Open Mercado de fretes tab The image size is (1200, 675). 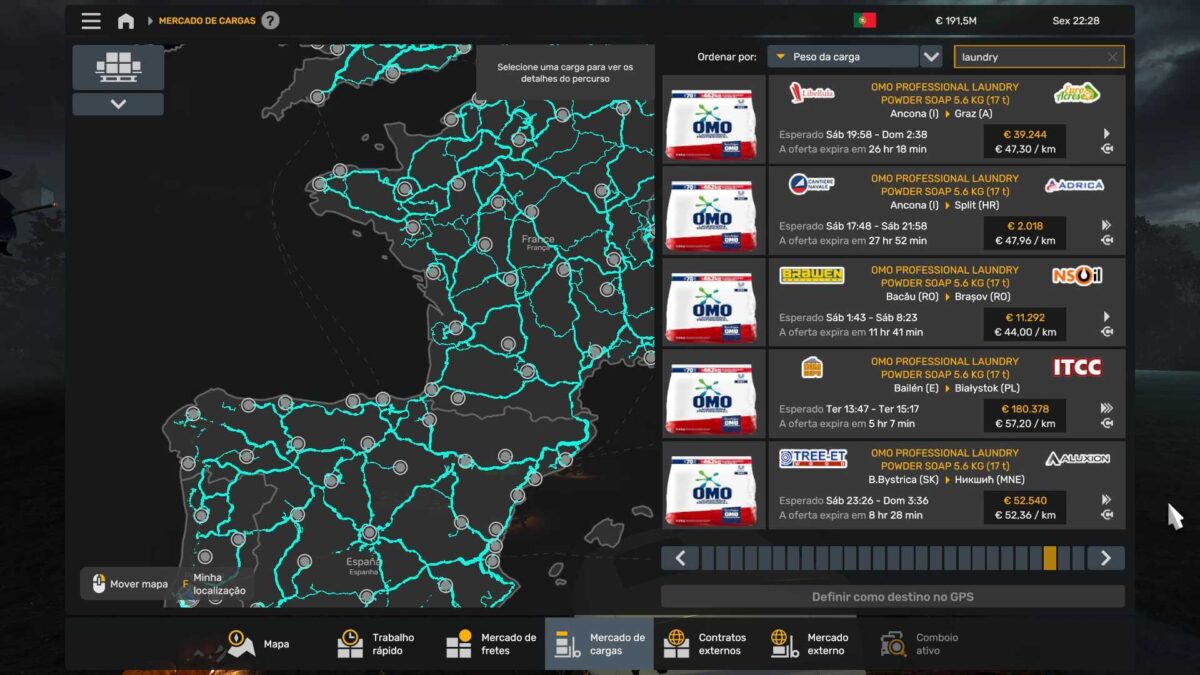(x=492, y=644)
